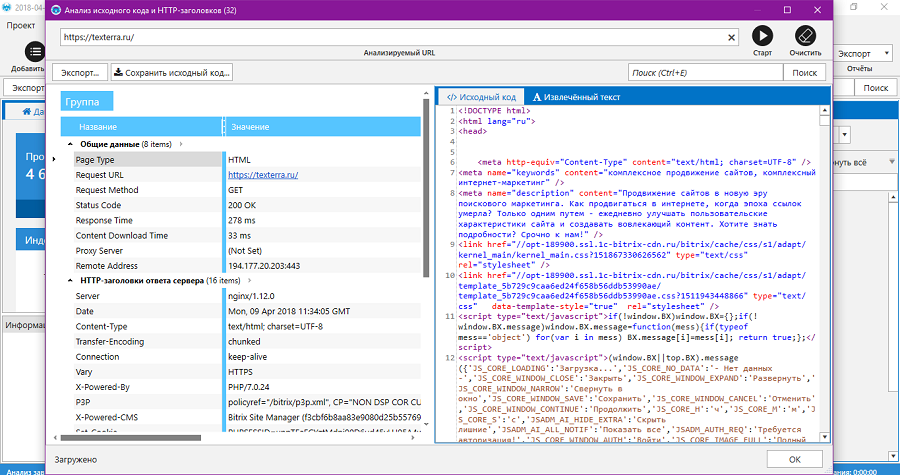Open the Project menu in main window
The image size is (900, 475).
tap(21, 25)
